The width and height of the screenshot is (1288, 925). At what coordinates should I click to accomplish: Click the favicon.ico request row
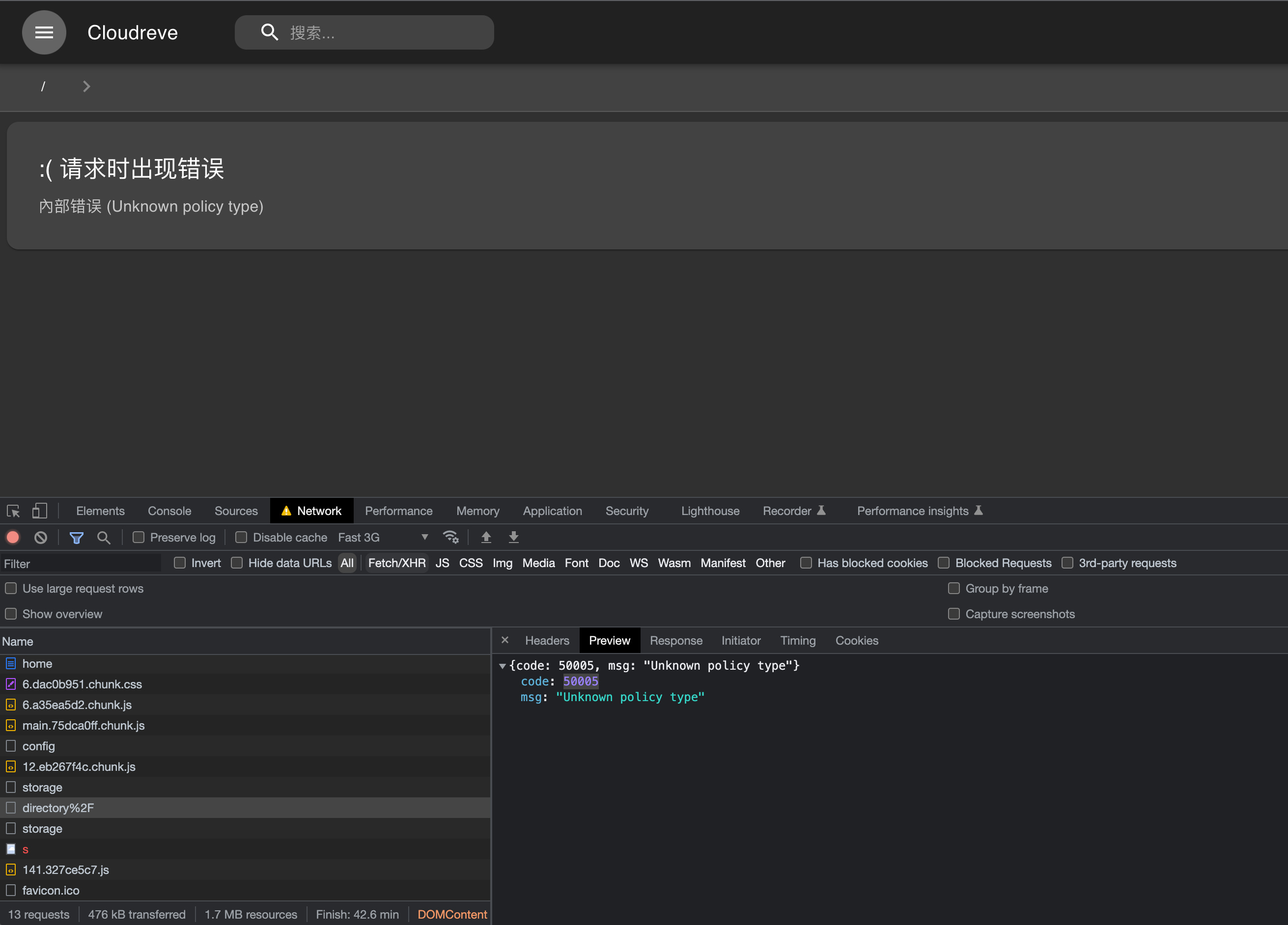[x=51, y=890]
